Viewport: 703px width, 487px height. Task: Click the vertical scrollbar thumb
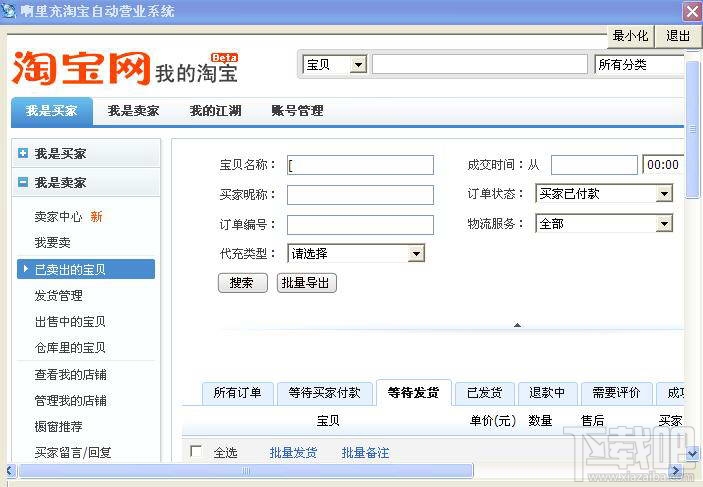[693, 130]
